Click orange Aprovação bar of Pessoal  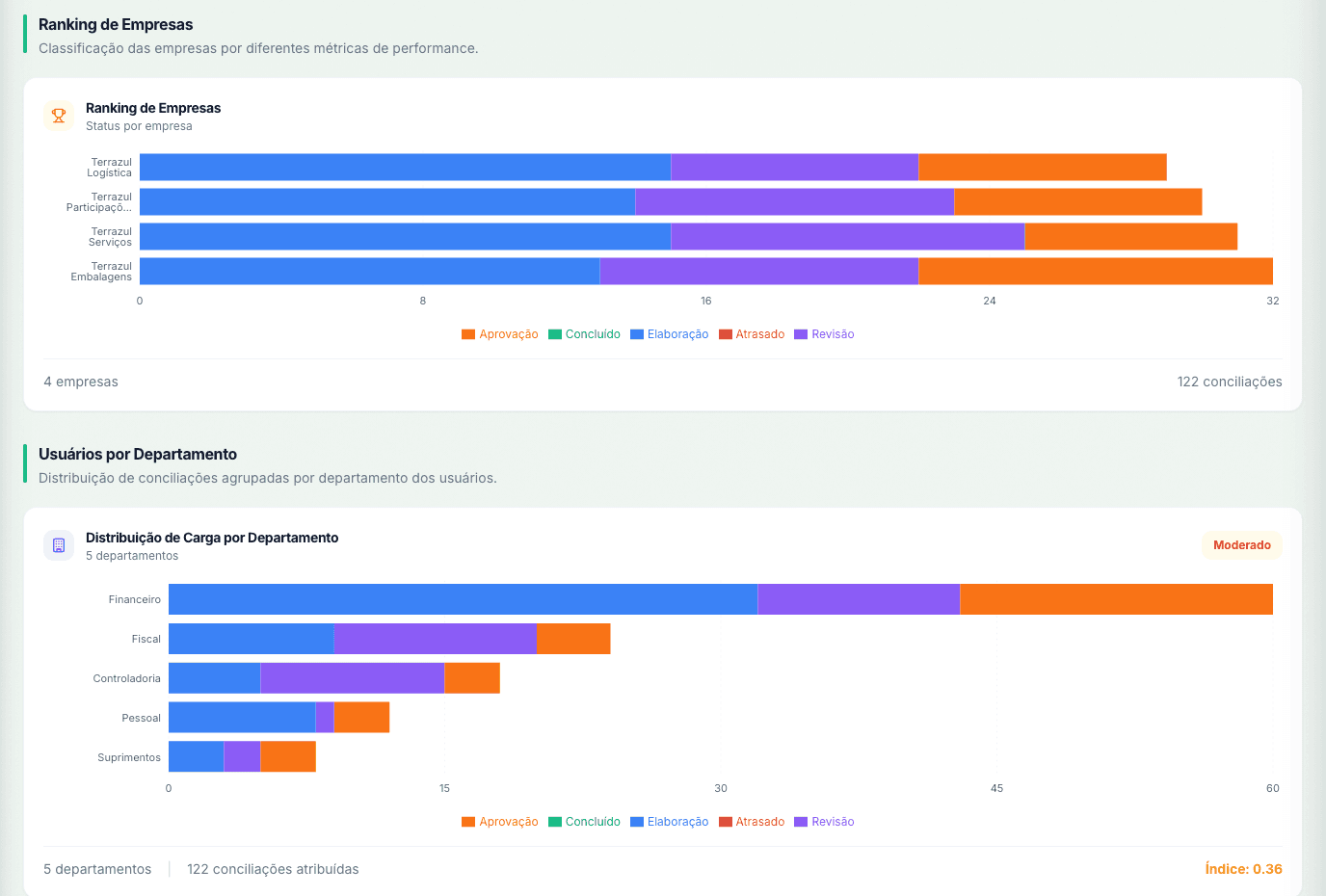361,718
